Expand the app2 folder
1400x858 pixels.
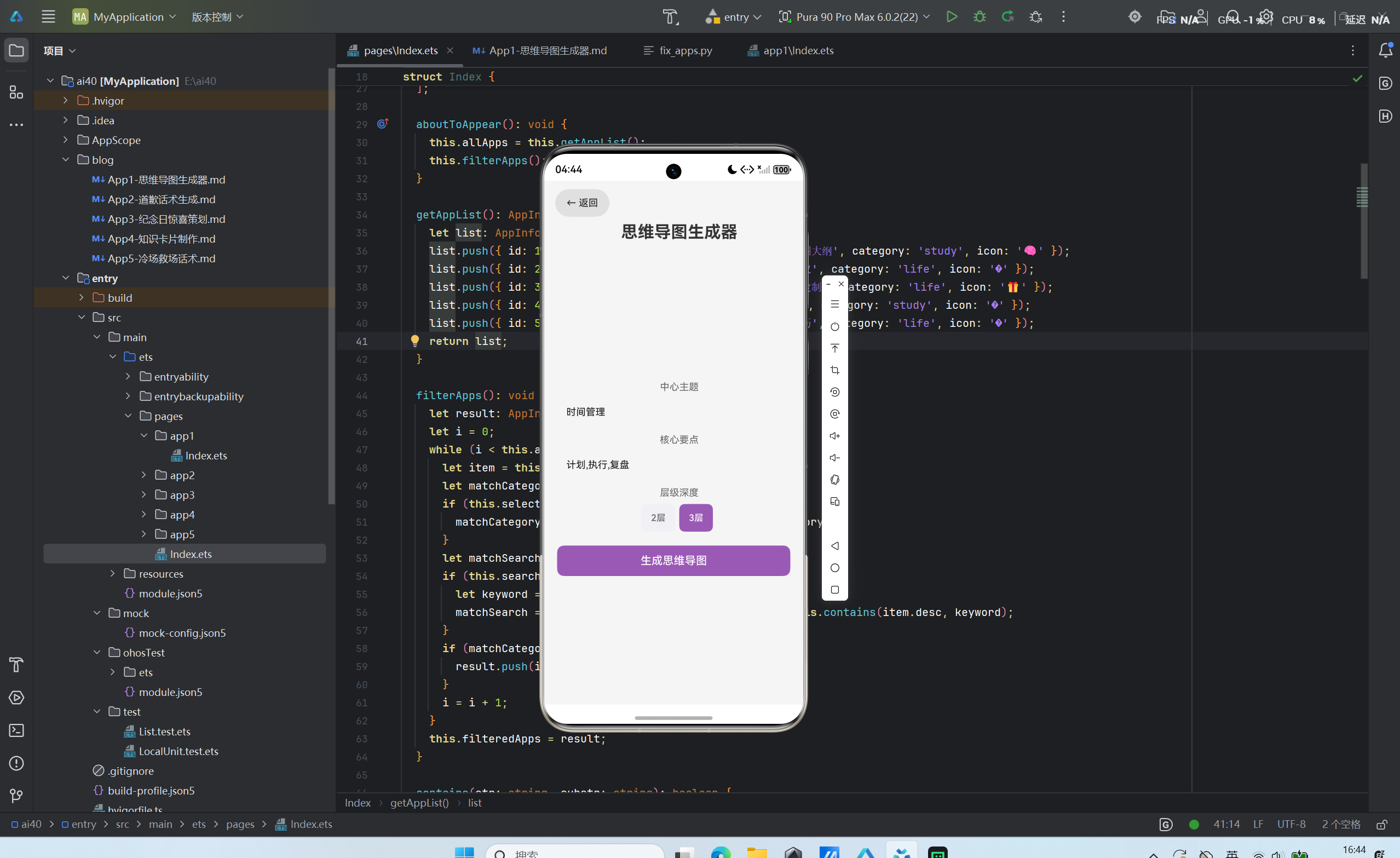(144, 475)
